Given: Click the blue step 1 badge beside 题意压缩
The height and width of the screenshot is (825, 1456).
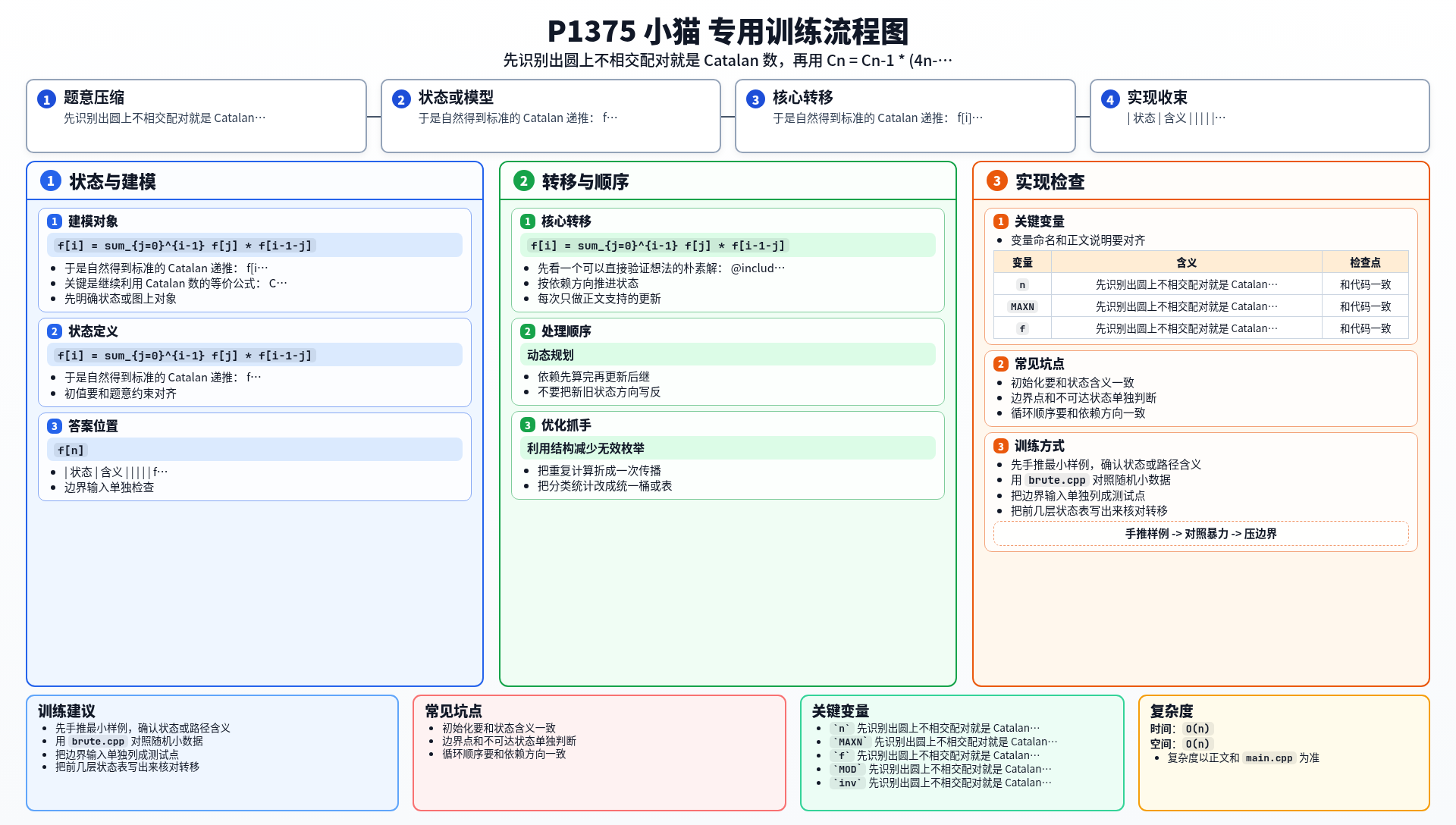Looking at the screenshot, I should coord(46,99).
